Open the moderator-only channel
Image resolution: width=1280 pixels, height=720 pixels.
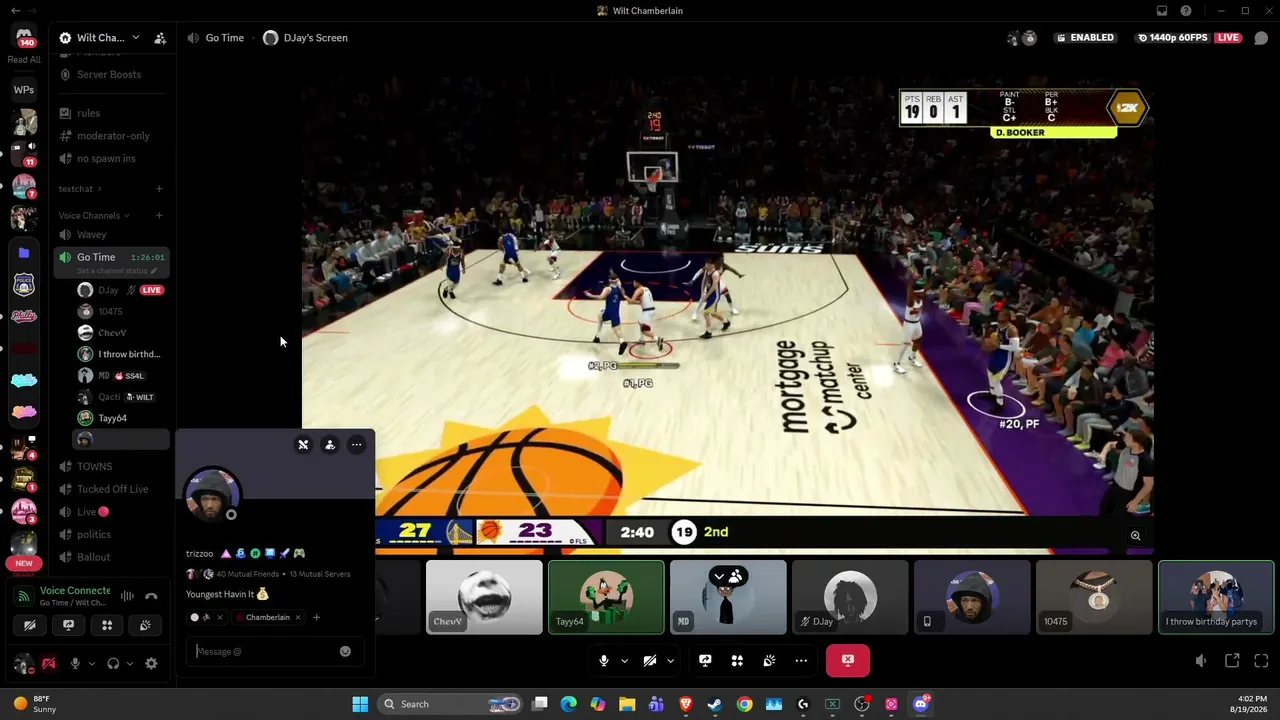[111, 136]
